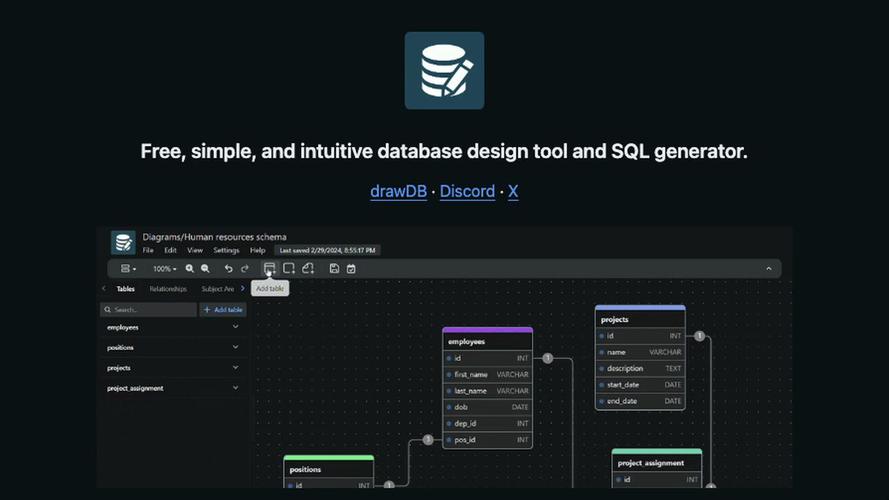This screenshot has width=889, height=500.
Task: Click the calendar to-do icon in toolbar
Action: (x=351, y=268)
